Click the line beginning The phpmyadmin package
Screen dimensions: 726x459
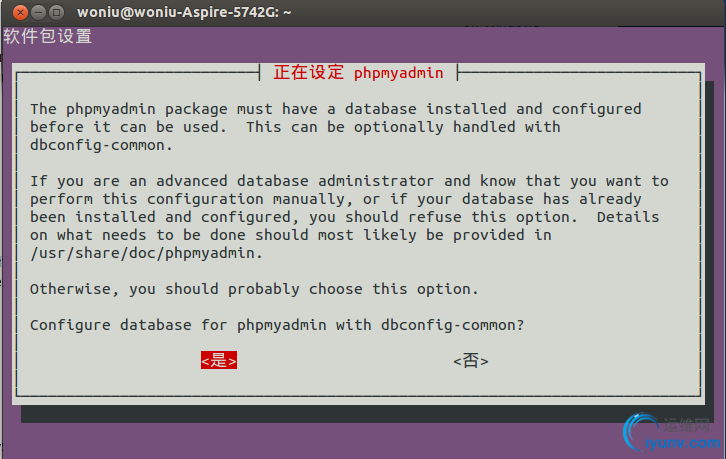336,109
